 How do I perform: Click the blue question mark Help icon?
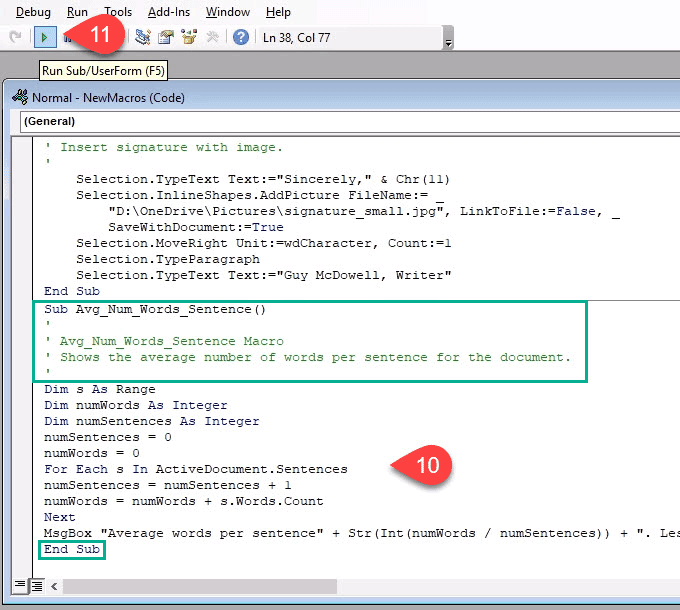click(241, 37)
